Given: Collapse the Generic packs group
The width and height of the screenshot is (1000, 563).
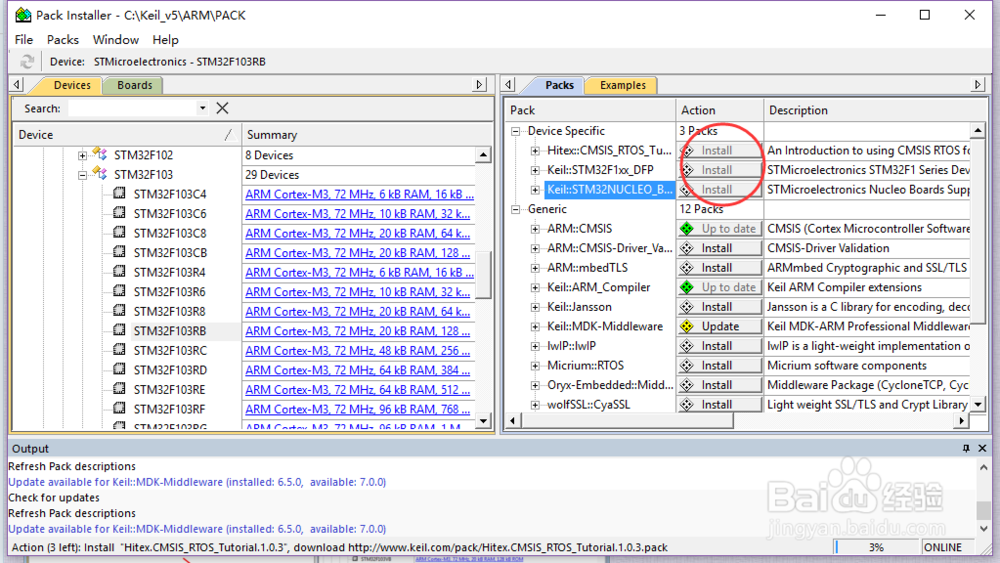Looking at the screenshot, I should 515,209.
